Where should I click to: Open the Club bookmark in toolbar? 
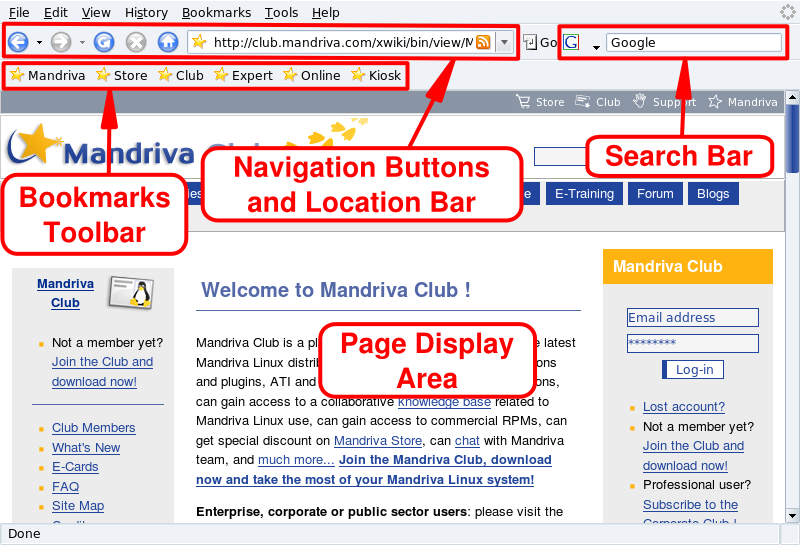181,76
